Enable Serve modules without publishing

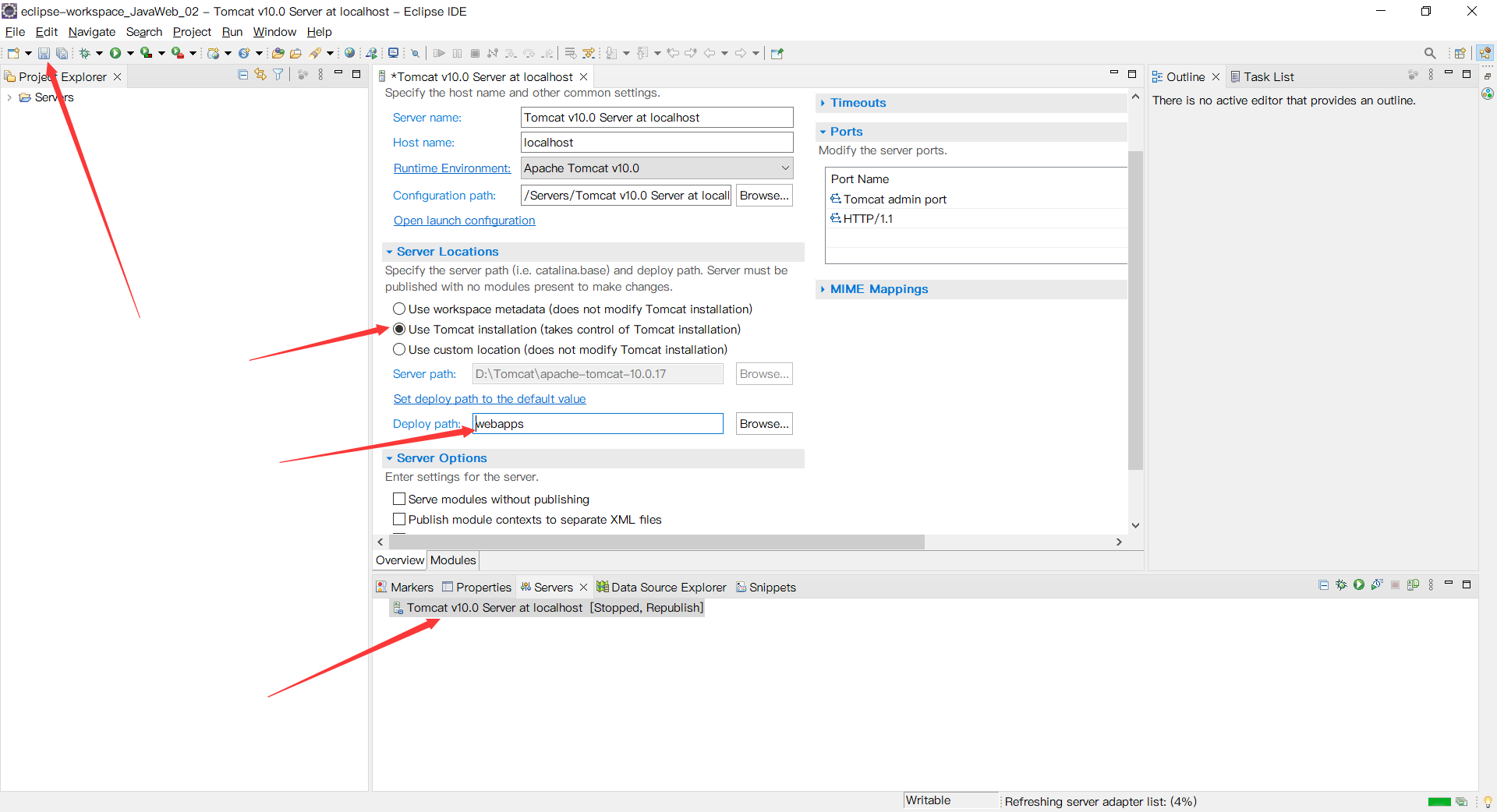[399, 499]
